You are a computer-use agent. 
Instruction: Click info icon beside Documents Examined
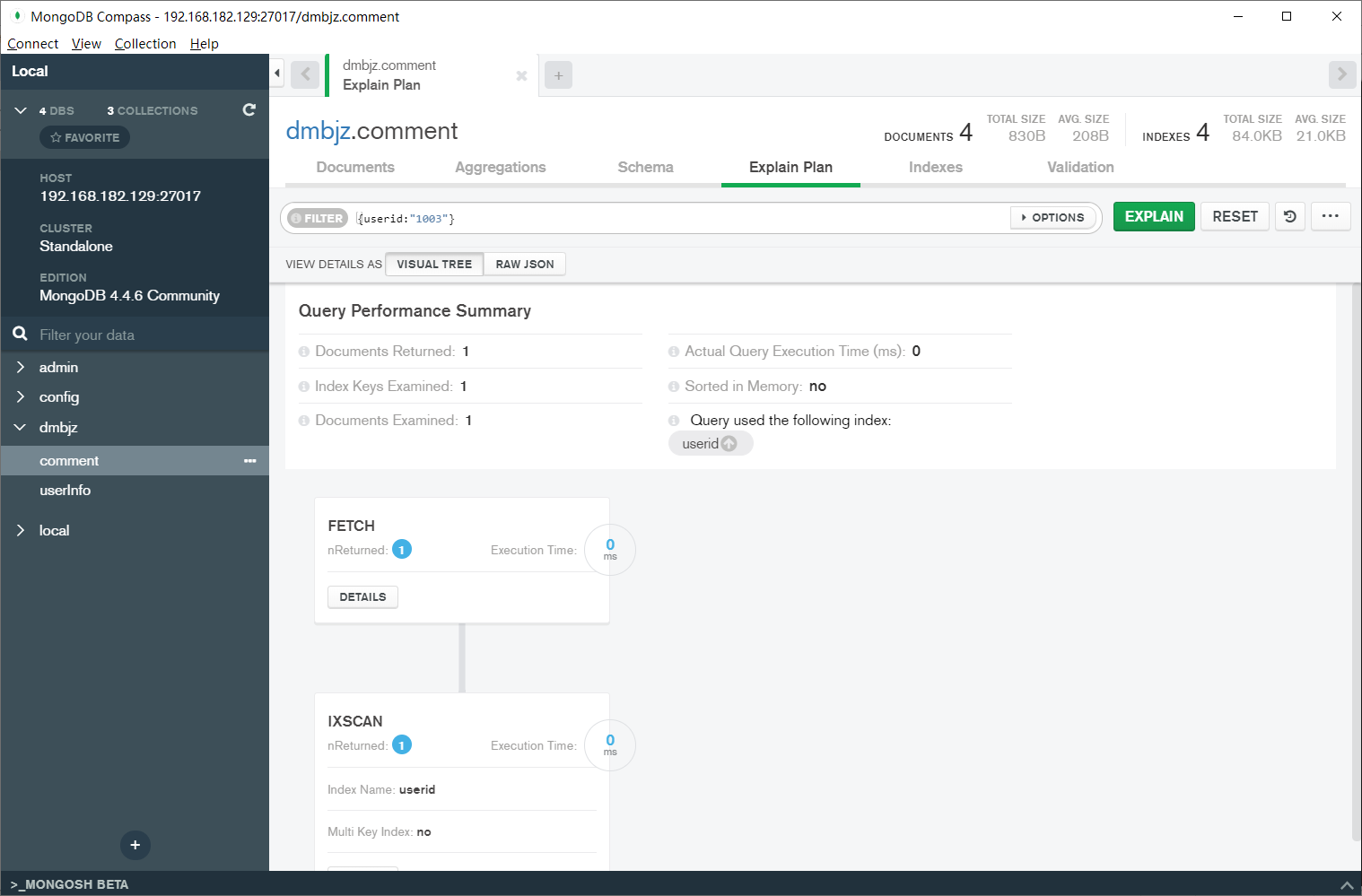click(x=304, y=421)
